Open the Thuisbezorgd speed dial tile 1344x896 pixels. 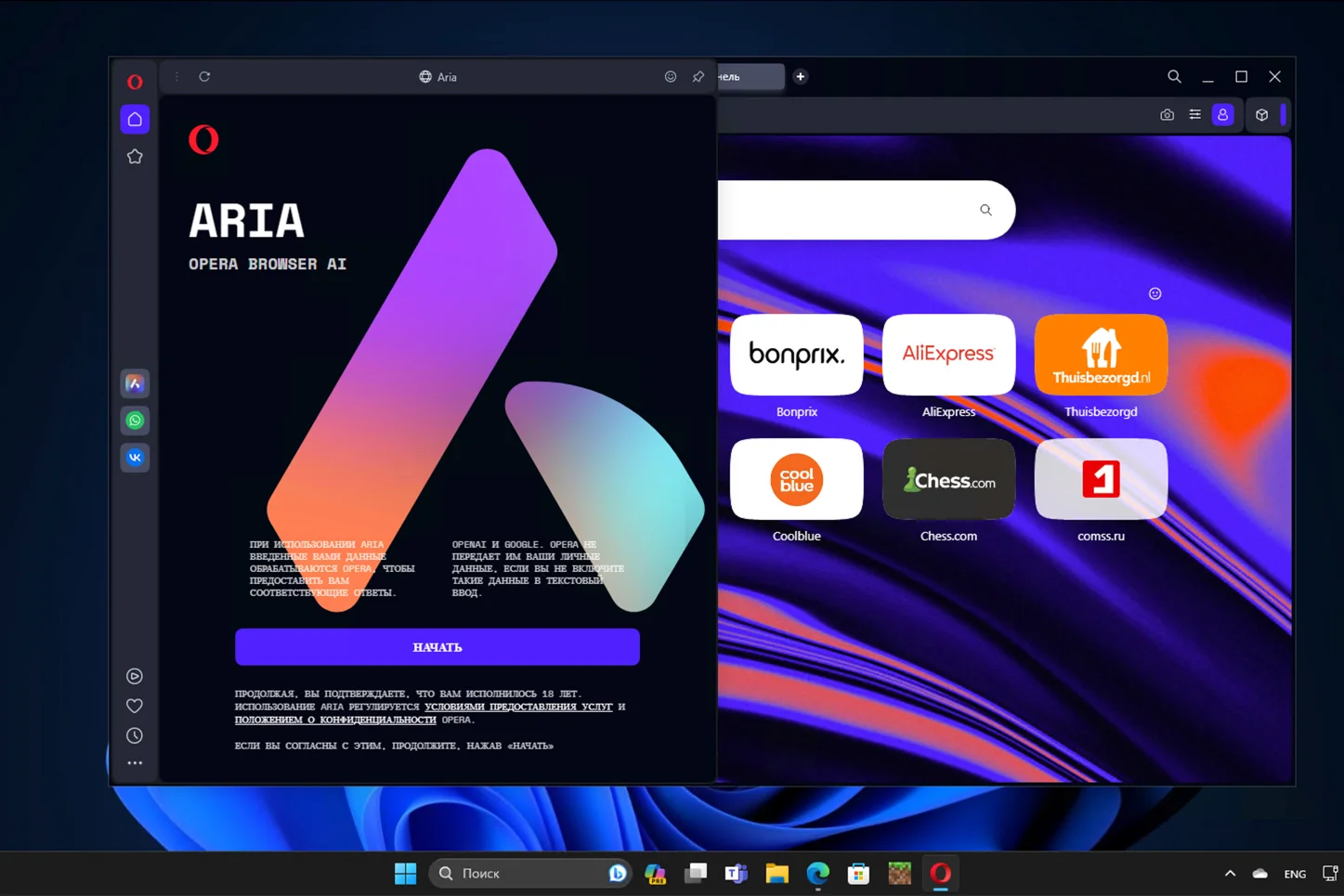pyautogui.click(x=1101, y=355)
